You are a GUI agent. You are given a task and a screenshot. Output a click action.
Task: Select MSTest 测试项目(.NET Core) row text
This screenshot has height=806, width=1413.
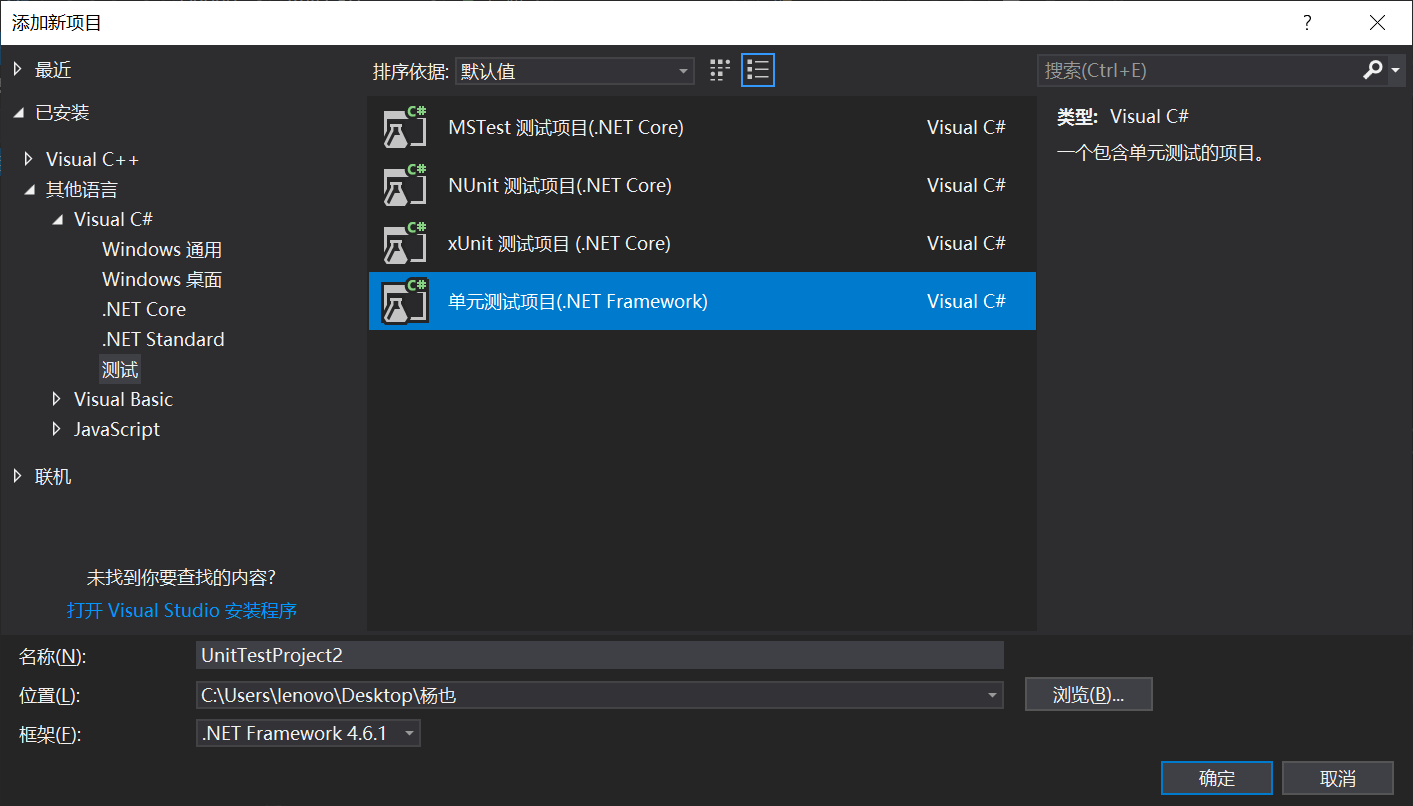tap(566, 128)
